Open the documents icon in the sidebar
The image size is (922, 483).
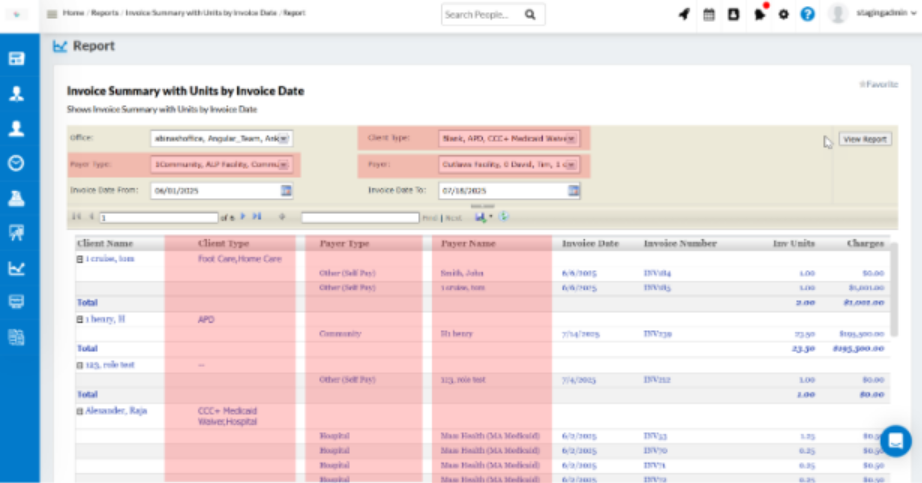tap(16, 337)
